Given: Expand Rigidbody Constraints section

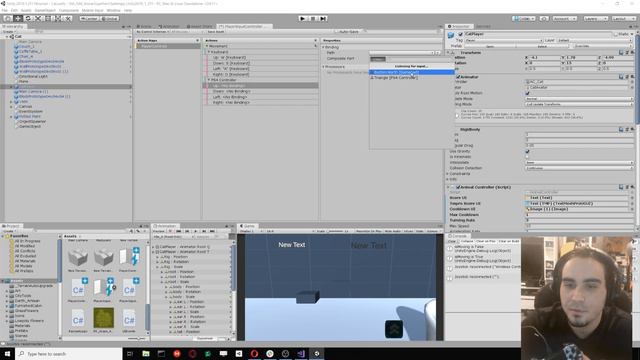Looking at the screenshot, I should (x=448, y=174).
